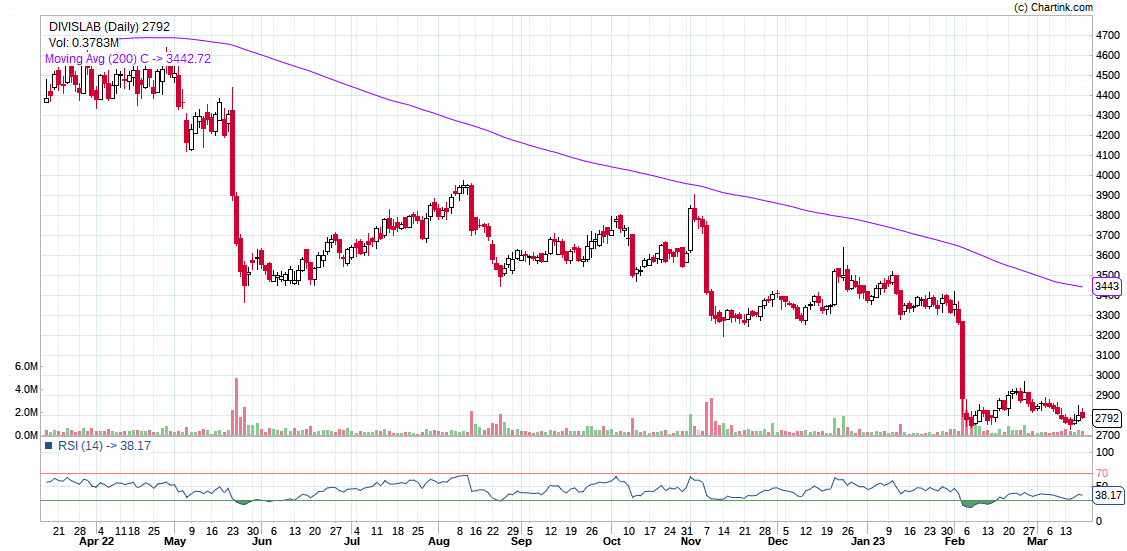Select the 3200 price axis label
1127x551 pixels.
coord(1107,335)
